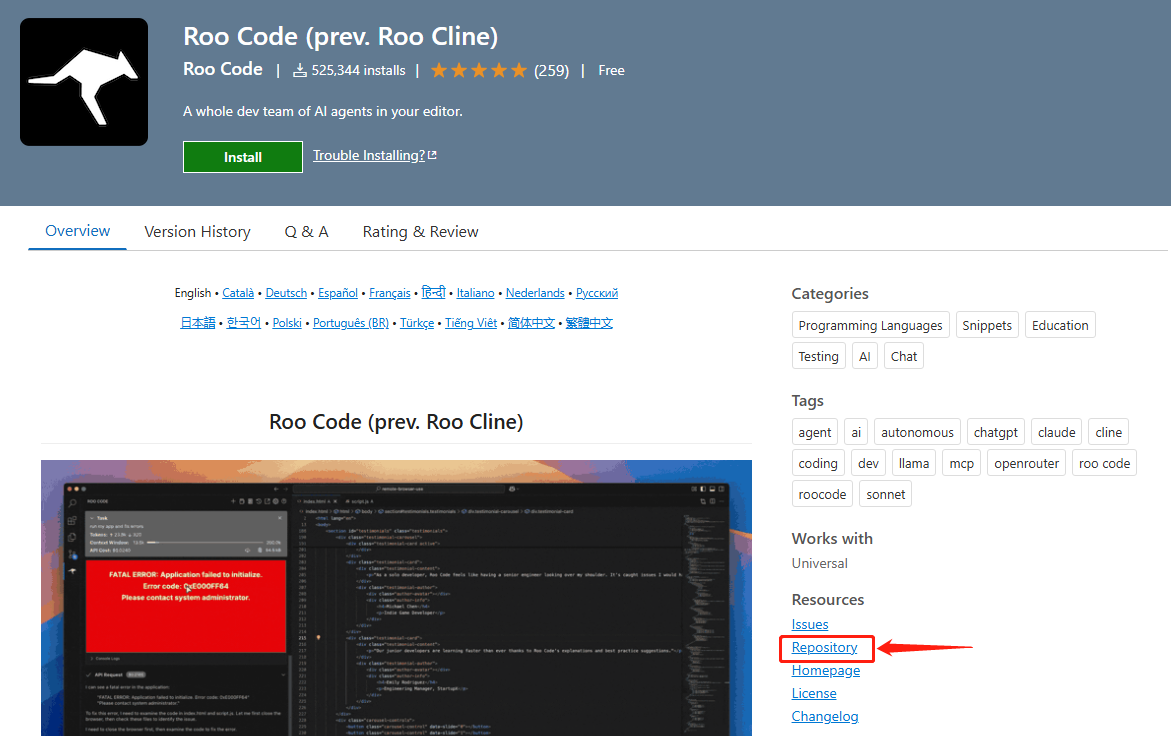The width and height of the screenshot is (1171, 736).
Task: Select the Deutsch language link
Action: point(286,293)
